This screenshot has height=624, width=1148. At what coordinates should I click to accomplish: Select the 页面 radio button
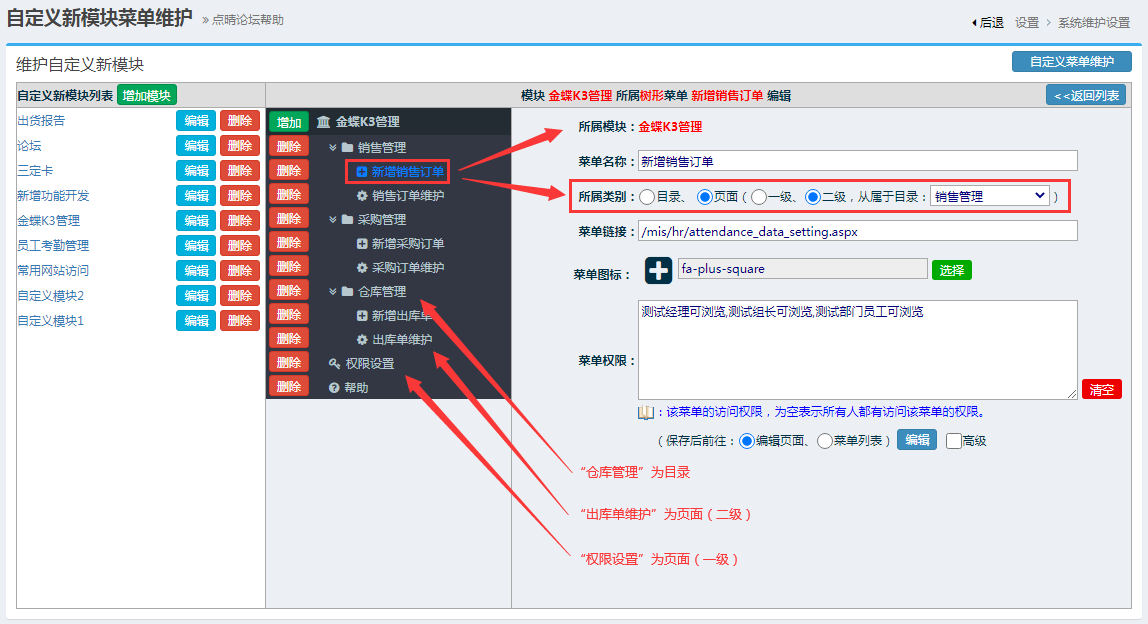click(704, 196)
